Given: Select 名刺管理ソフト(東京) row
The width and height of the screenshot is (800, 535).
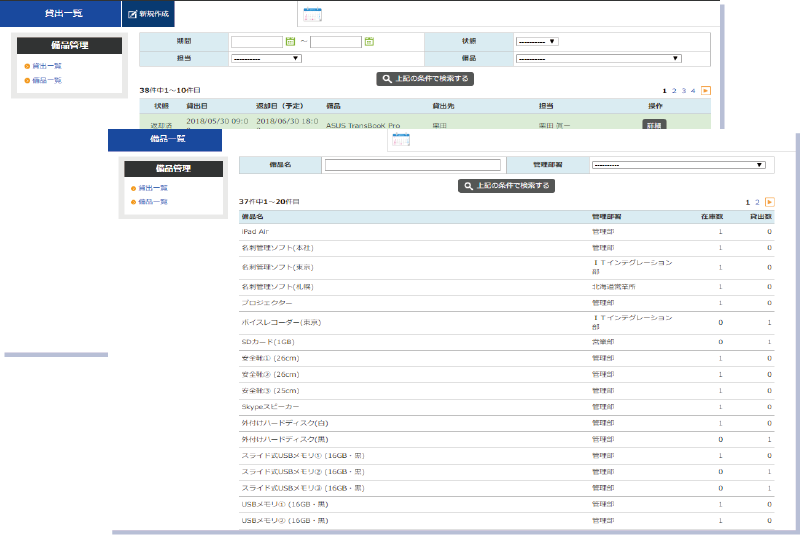Looking at the screenshot, I should [x=507, y=267].
